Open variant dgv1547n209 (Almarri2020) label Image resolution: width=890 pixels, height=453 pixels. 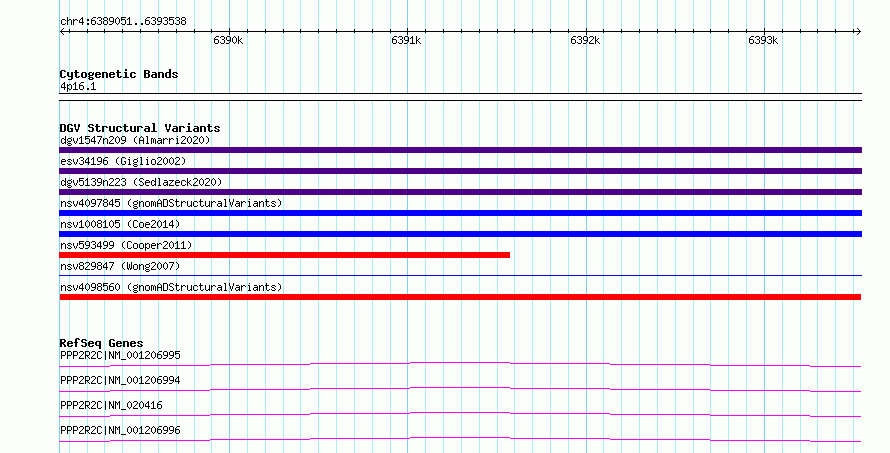click(135, 140)
